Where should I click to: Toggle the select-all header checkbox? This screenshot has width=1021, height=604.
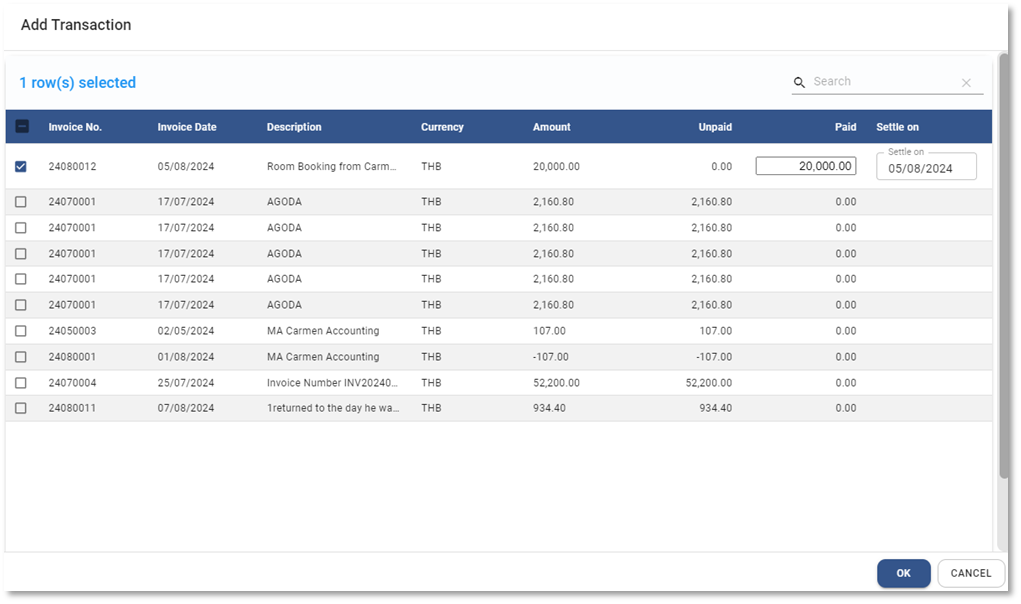(x=22, y=127)
